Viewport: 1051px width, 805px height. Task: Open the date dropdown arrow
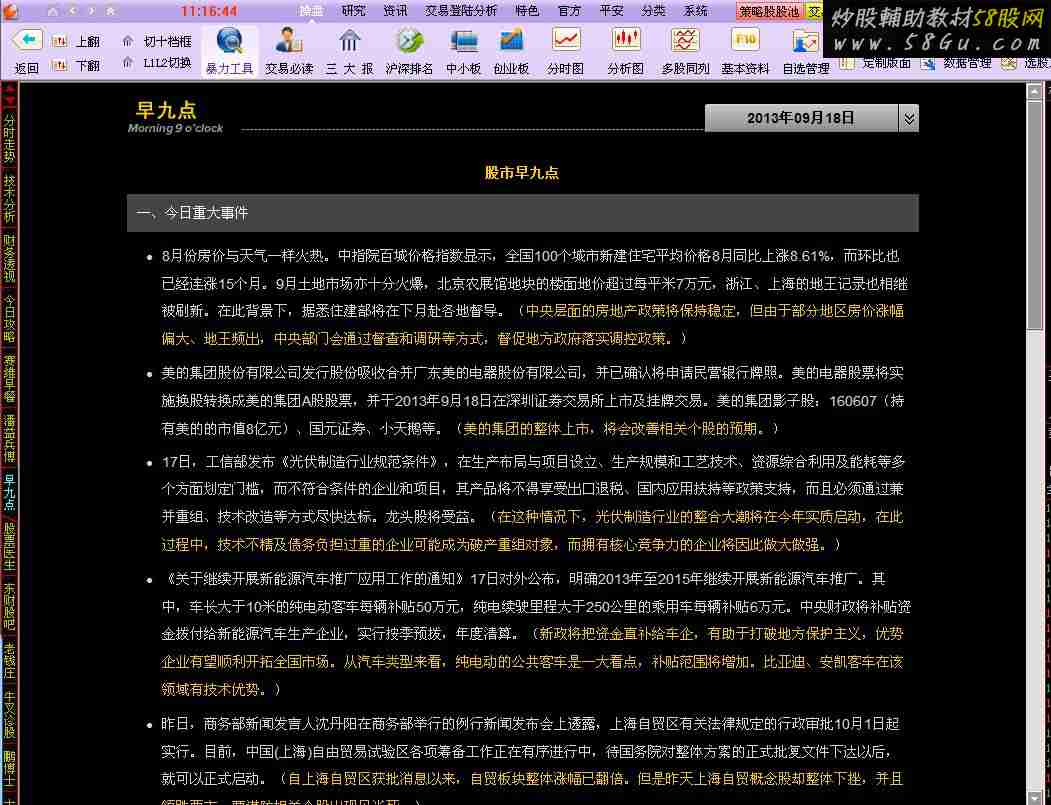pyautogui.click(x=909, y=119)
